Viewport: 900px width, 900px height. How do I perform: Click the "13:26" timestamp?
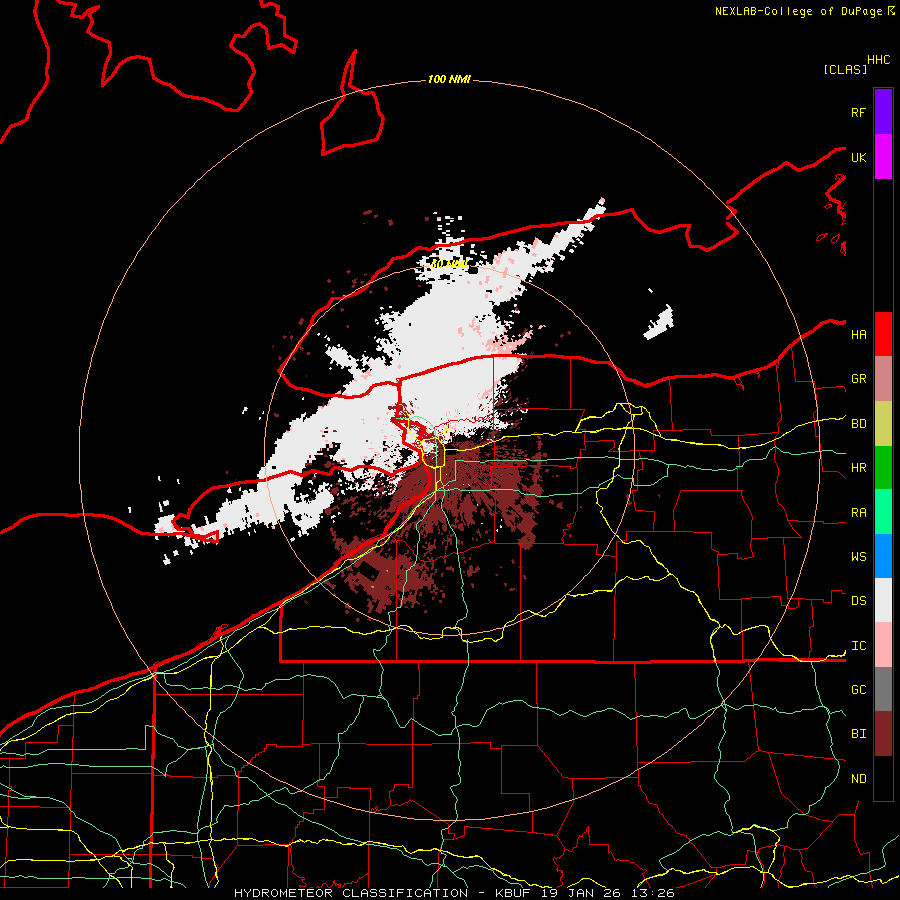pos(654,893)
